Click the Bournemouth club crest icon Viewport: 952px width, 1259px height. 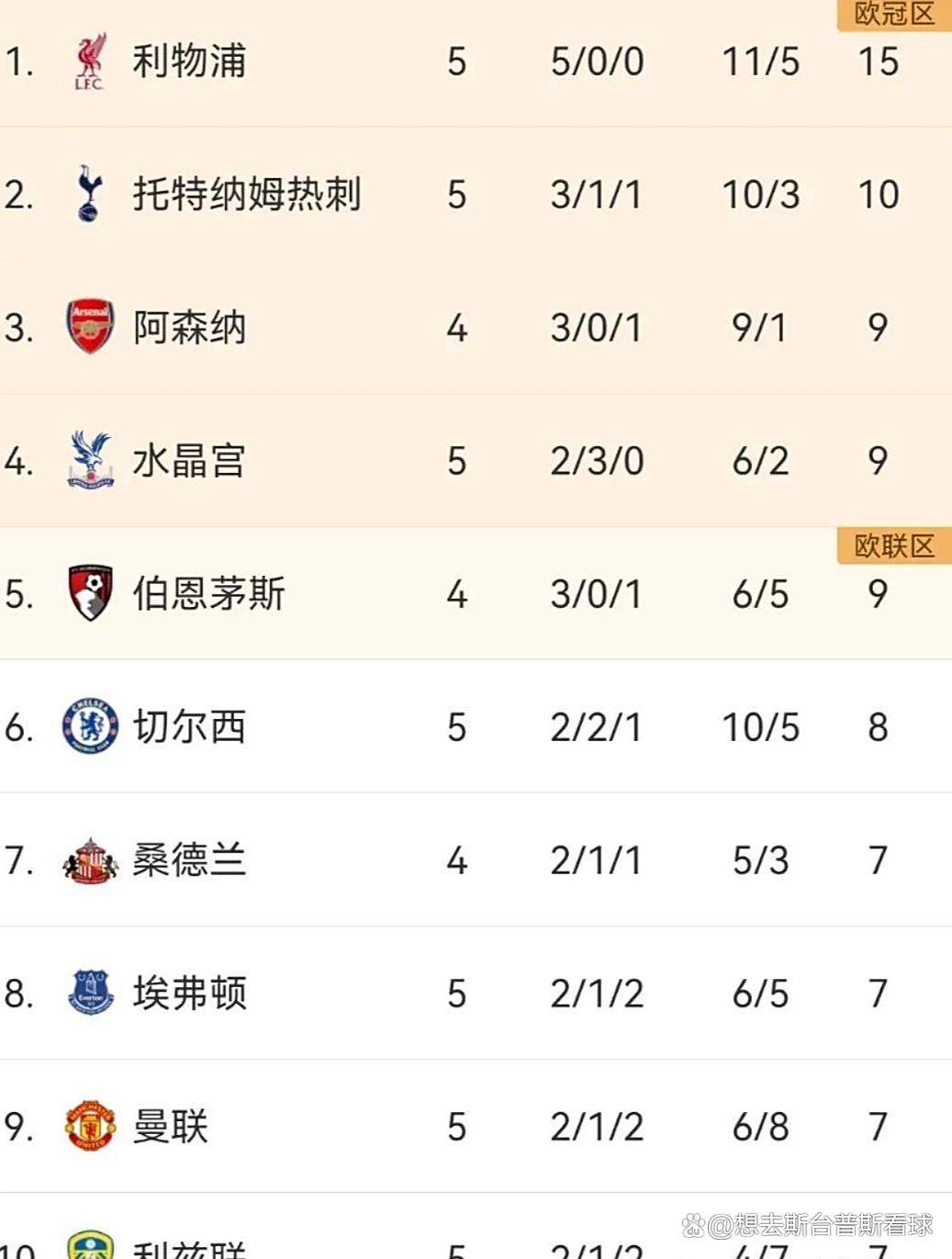tap(90, 592)
